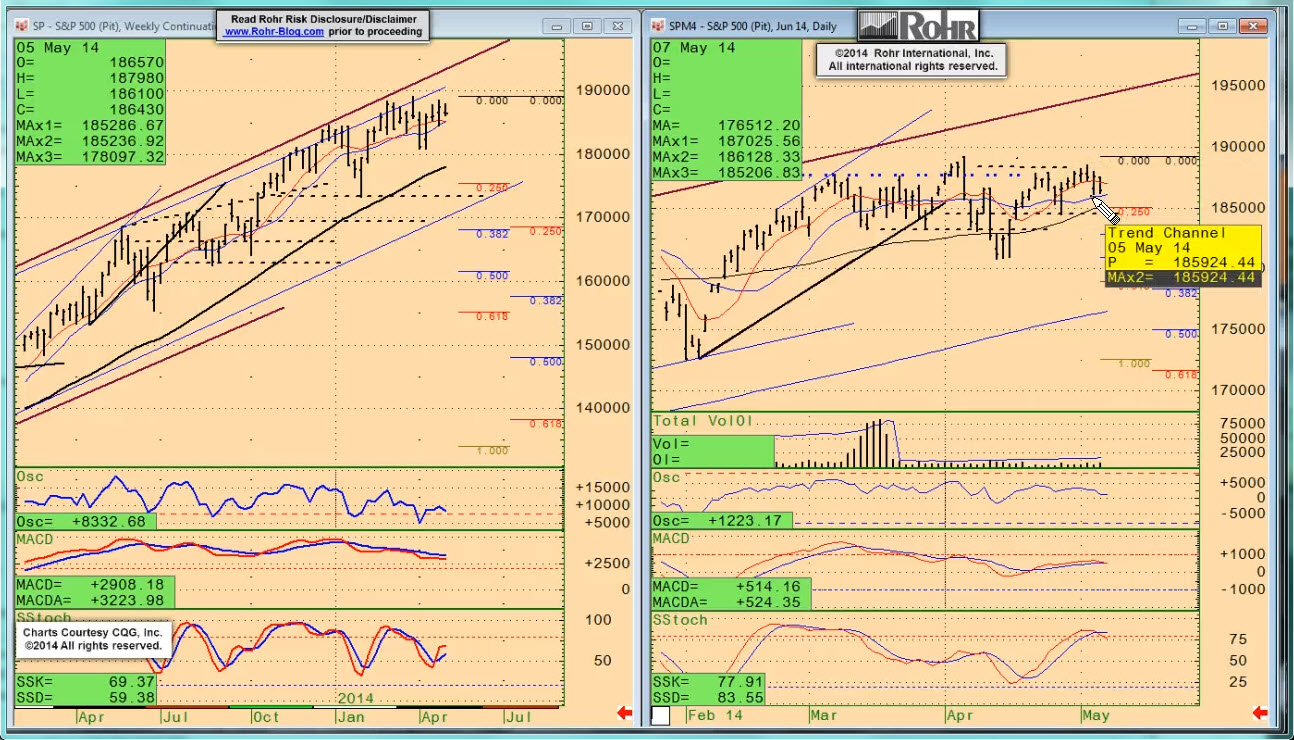
Task: Click the Rohr logo banner
Action: pos(918,25)
